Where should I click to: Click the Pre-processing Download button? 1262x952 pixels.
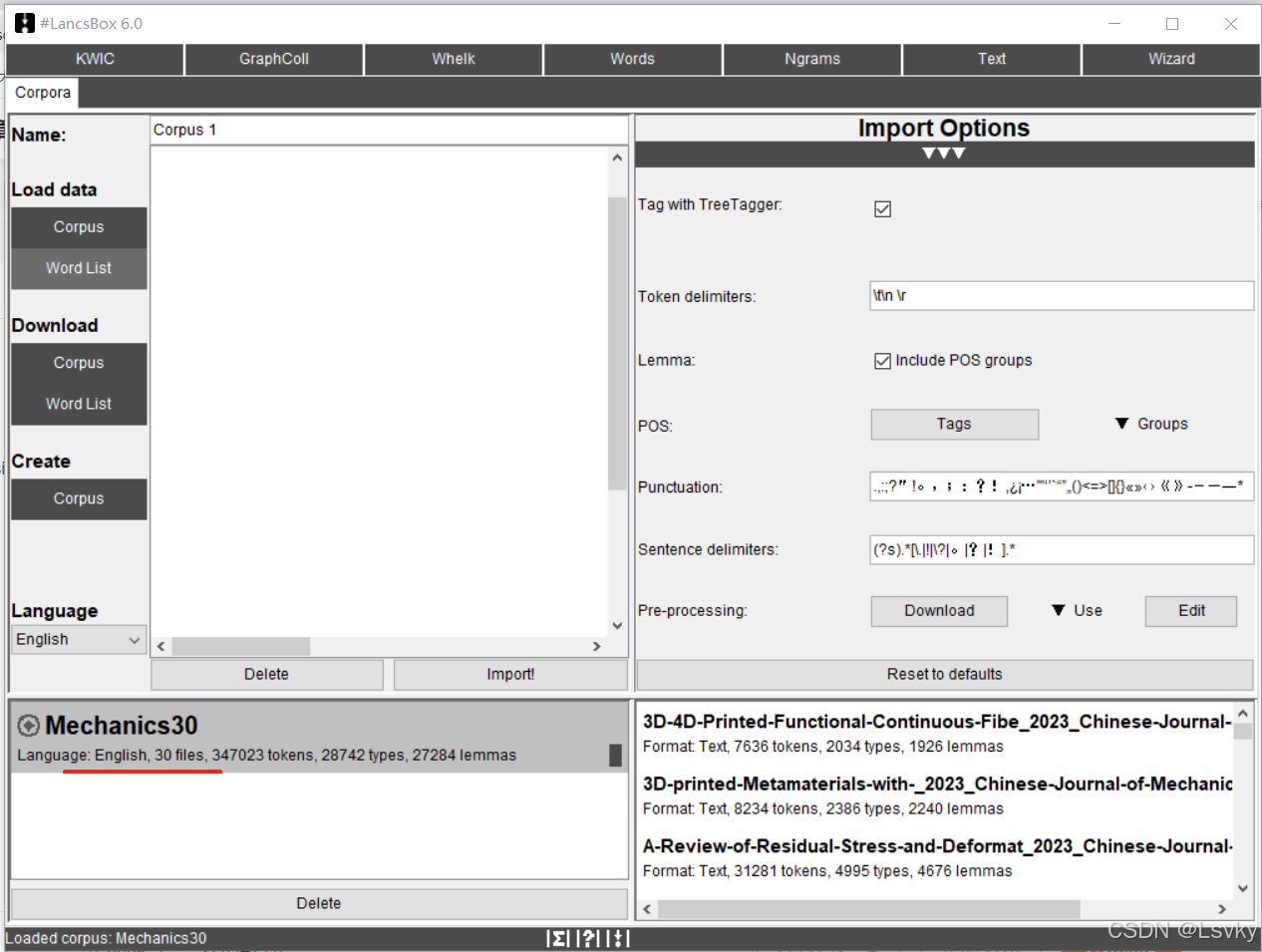(939, 611)
